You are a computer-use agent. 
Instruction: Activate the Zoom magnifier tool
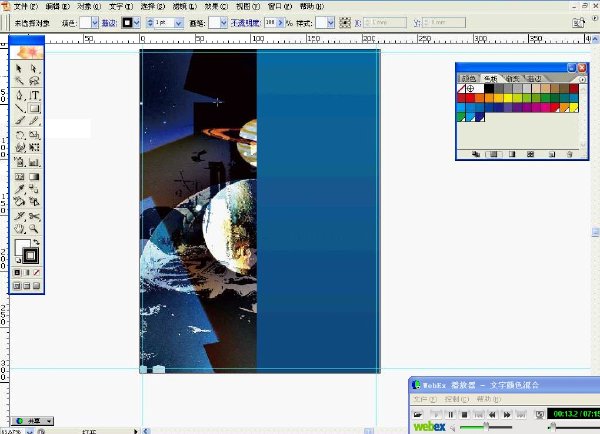[x=34, y=229]
